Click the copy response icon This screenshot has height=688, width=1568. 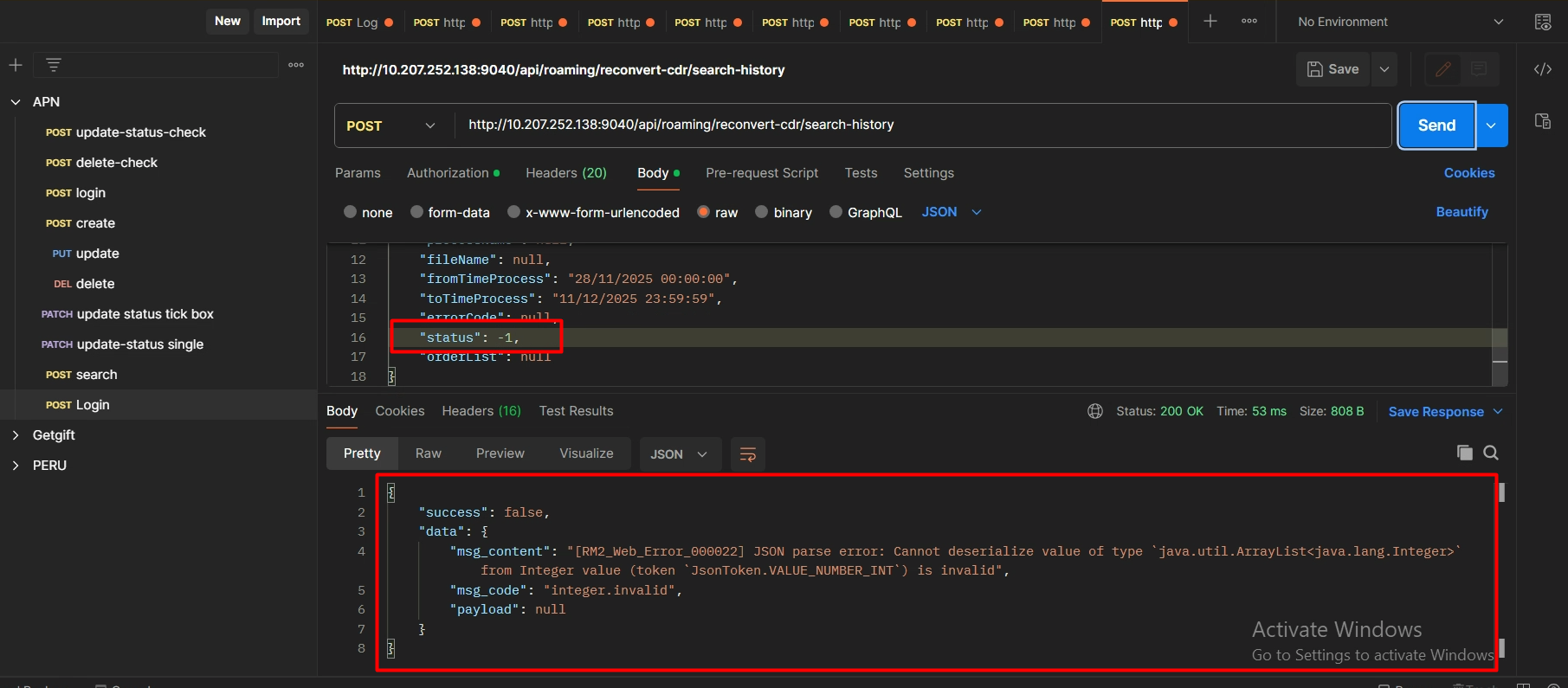pos(1464,453)
